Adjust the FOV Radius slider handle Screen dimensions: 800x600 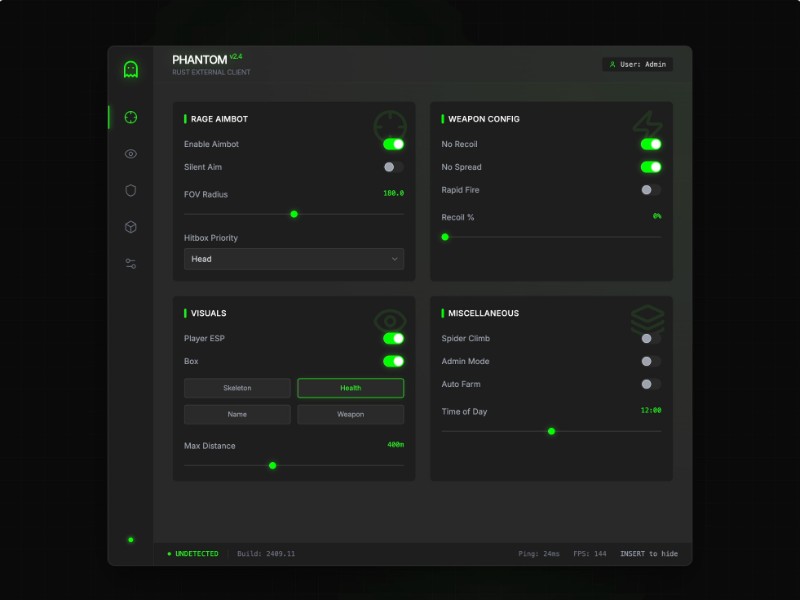pos(293,213)
